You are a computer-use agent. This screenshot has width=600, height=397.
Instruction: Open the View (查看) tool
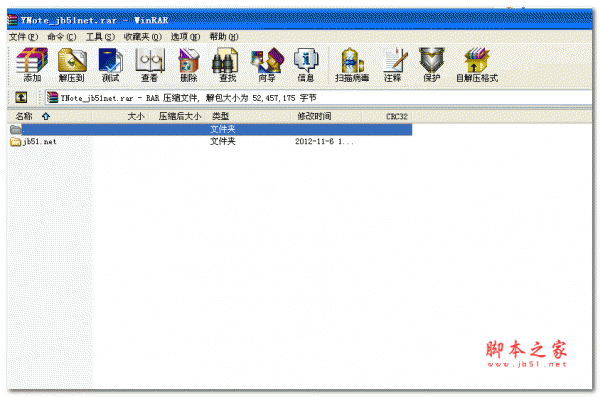coord(150,65)
